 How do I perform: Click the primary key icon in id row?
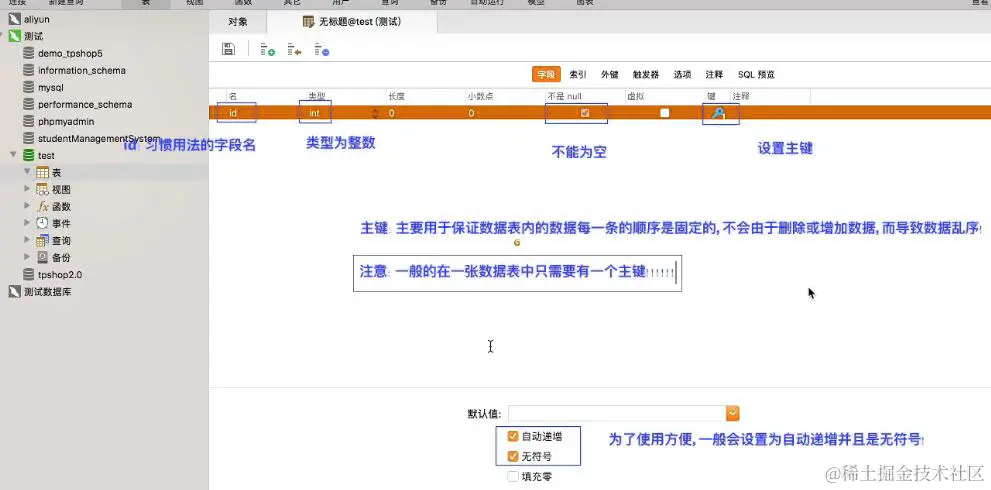(719, 113)
